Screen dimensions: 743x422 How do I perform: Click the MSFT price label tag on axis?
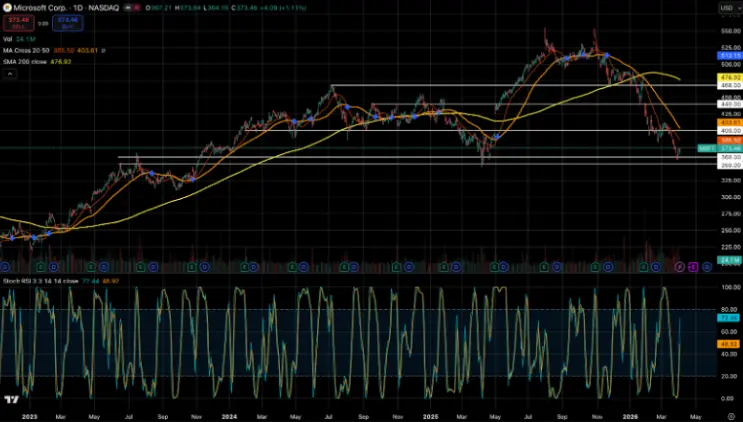tap(705, 148)
